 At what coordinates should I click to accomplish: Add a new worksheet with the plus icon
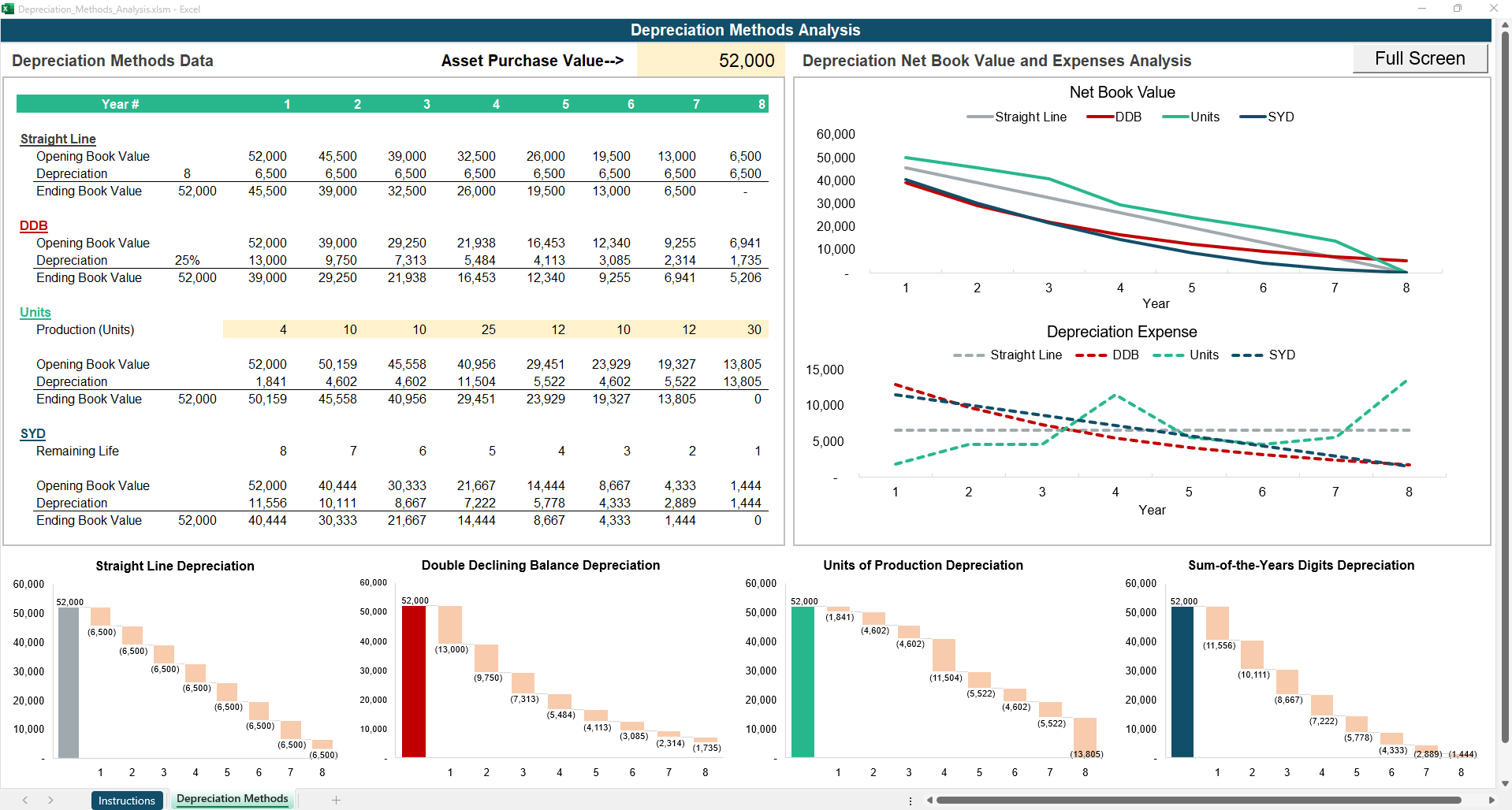coord(337,800)
